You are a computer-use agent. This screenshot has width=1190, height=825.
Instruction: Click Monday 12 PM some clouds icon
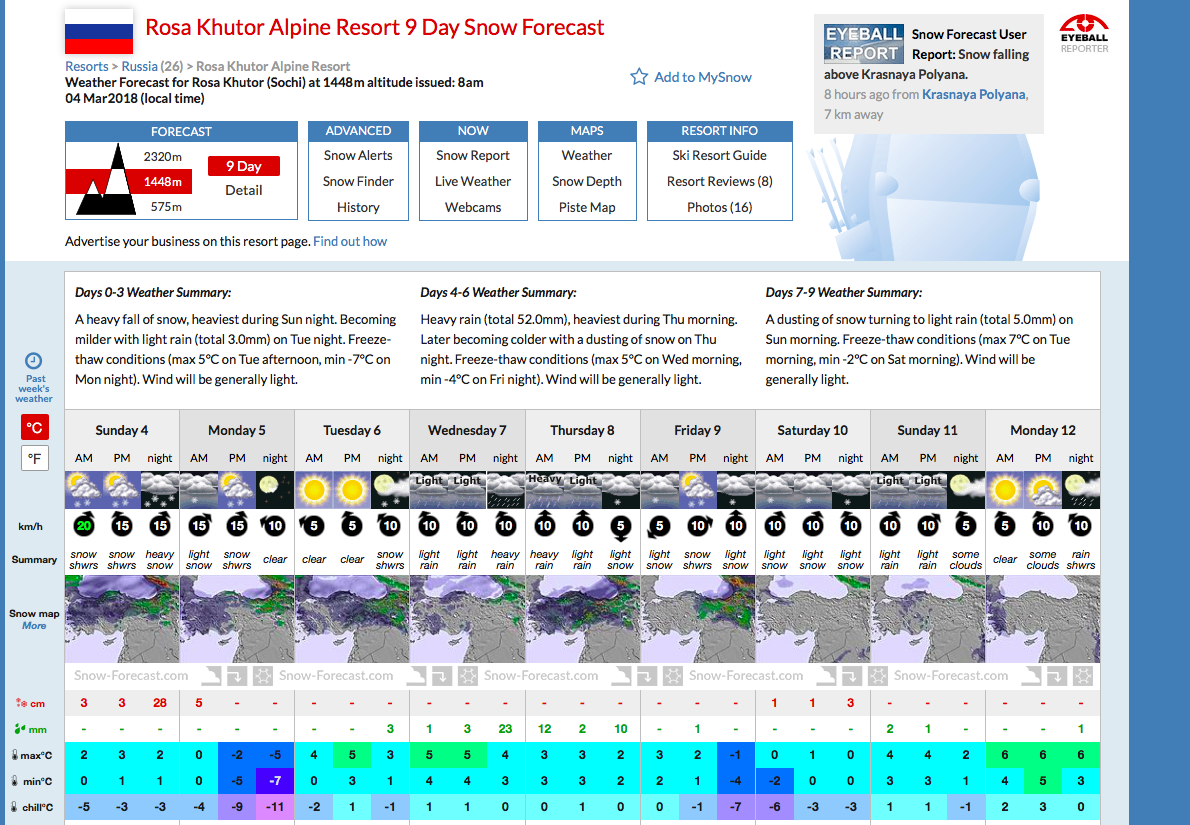(x=1043, y=490)
